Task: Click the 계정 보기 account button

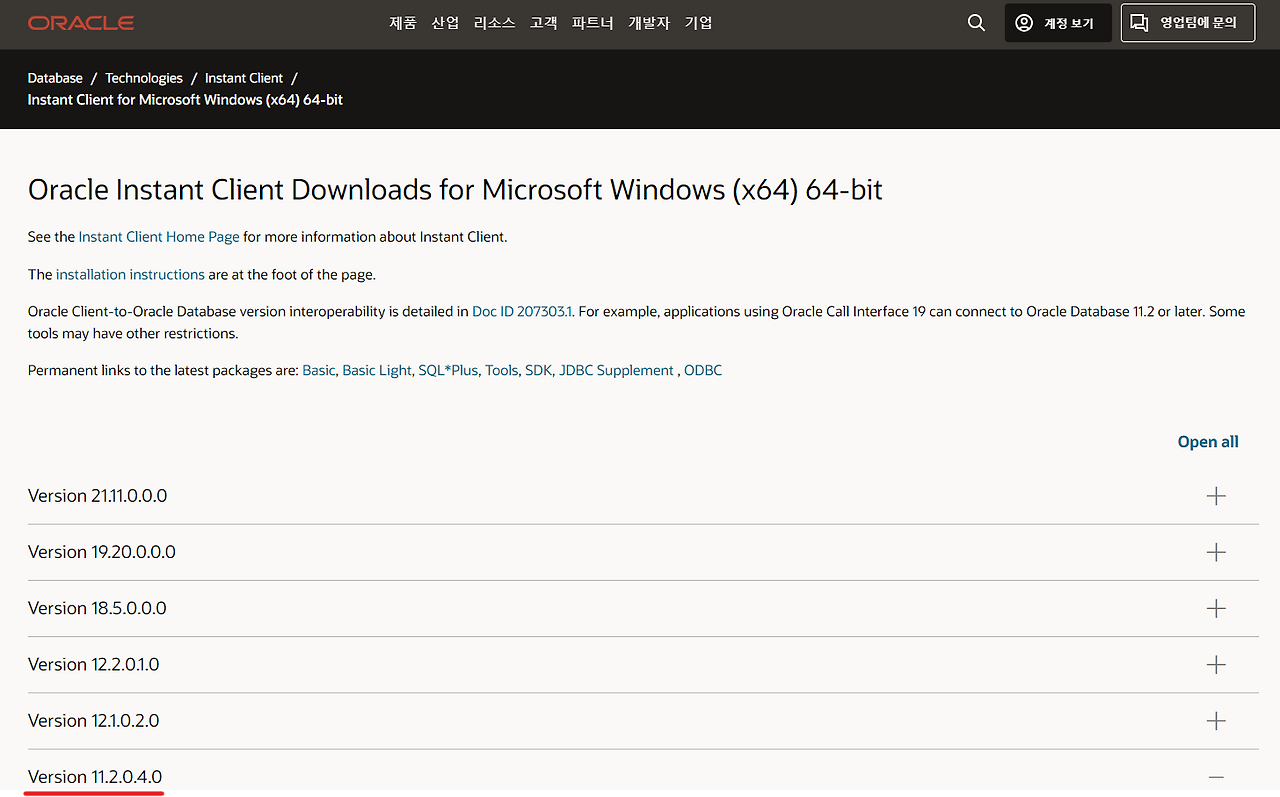Action: click(1058, 23)
